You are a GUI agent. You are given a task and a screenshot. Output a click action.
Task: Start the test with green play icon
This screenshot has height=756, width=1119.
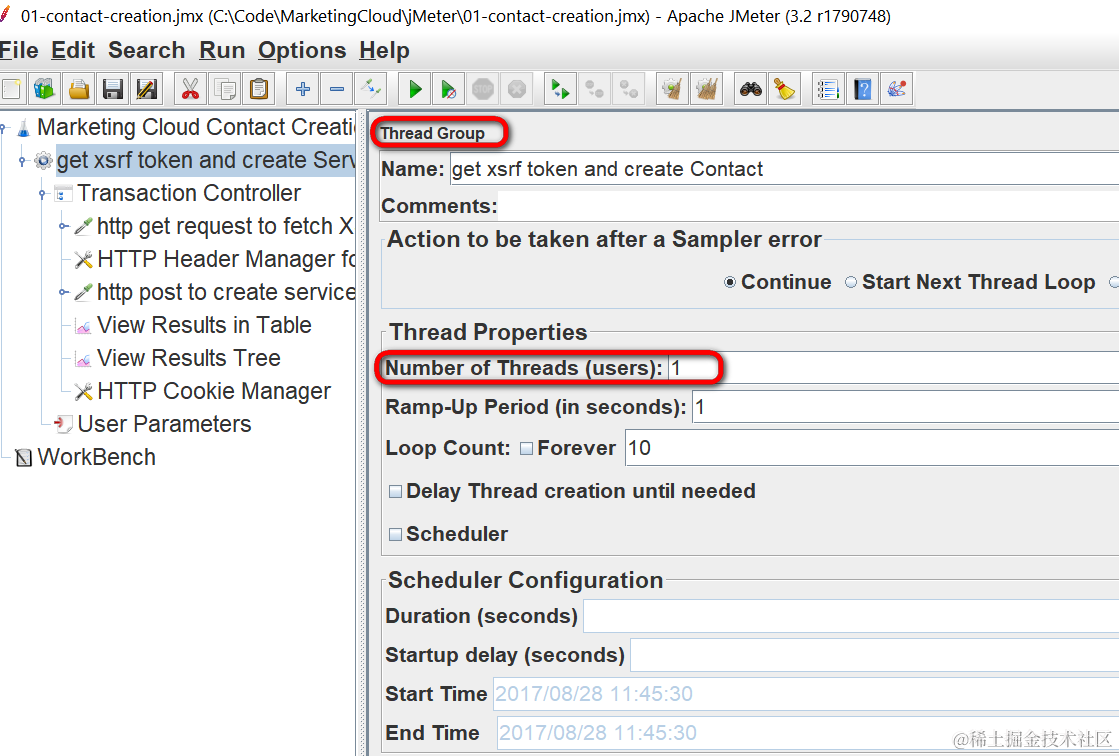[x=415, y=89]
